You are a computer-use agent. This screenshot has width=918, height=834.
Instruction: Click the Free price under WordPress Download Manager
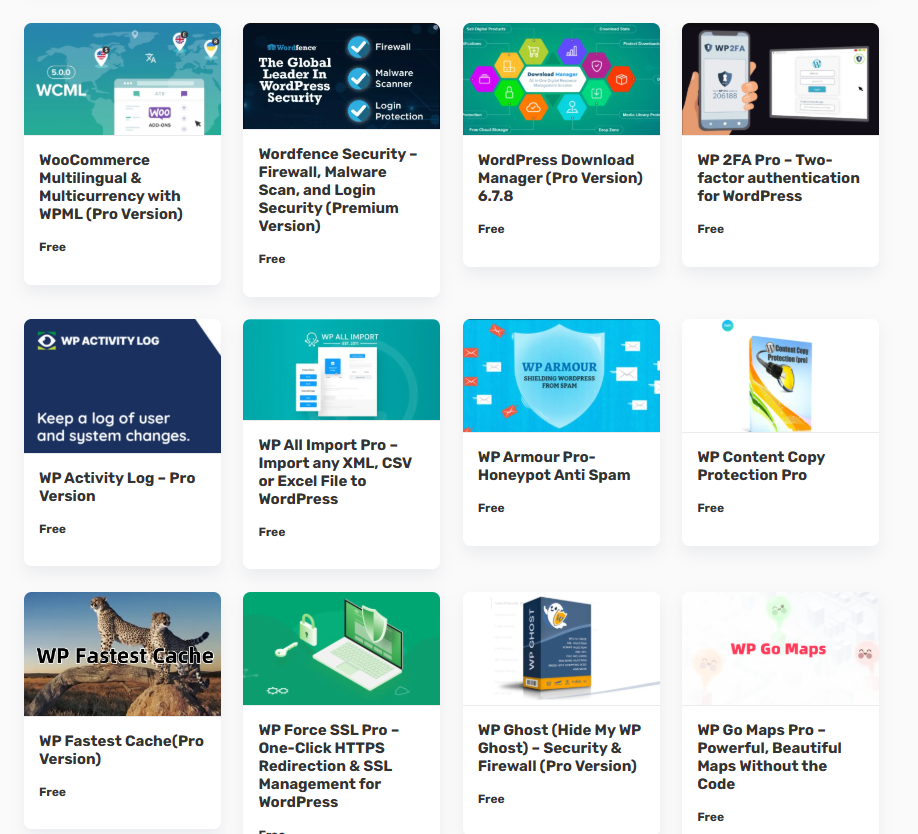[x=491, y=229]
